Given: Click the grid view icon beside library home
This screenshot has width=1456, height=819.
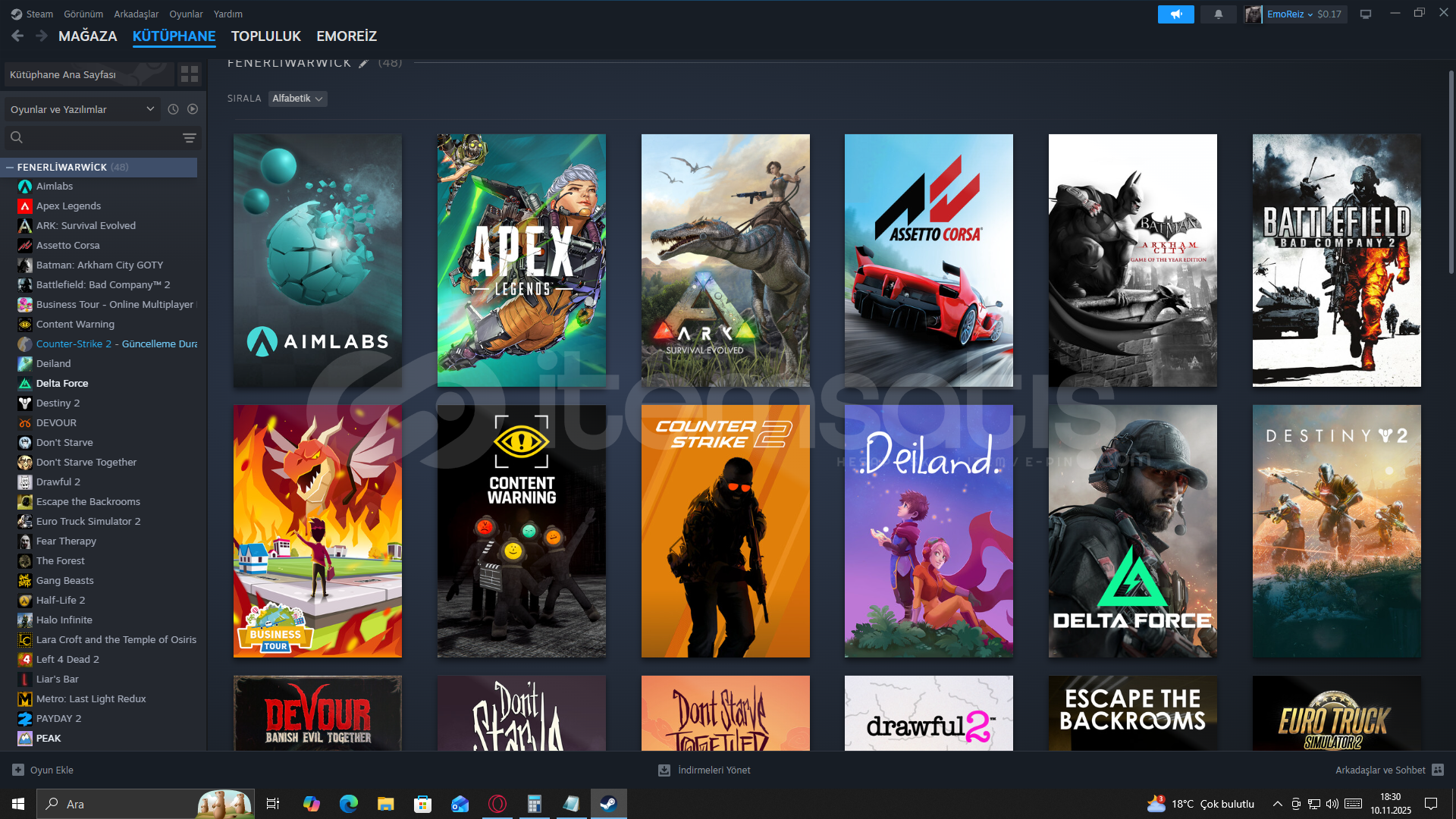Looking at the screenshot, I should pyautogui.click(x=189, y=74).
